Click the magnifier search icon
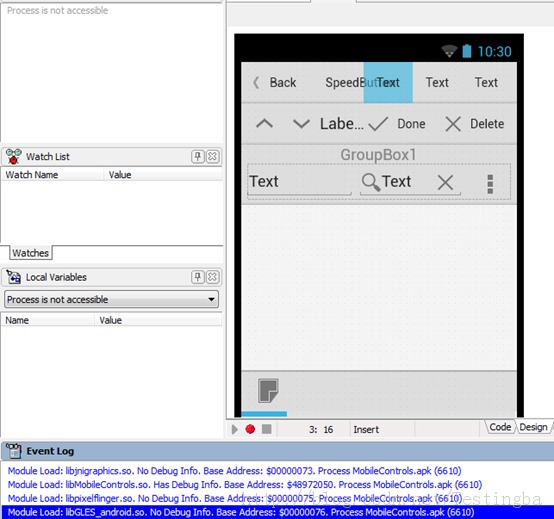 371,182
